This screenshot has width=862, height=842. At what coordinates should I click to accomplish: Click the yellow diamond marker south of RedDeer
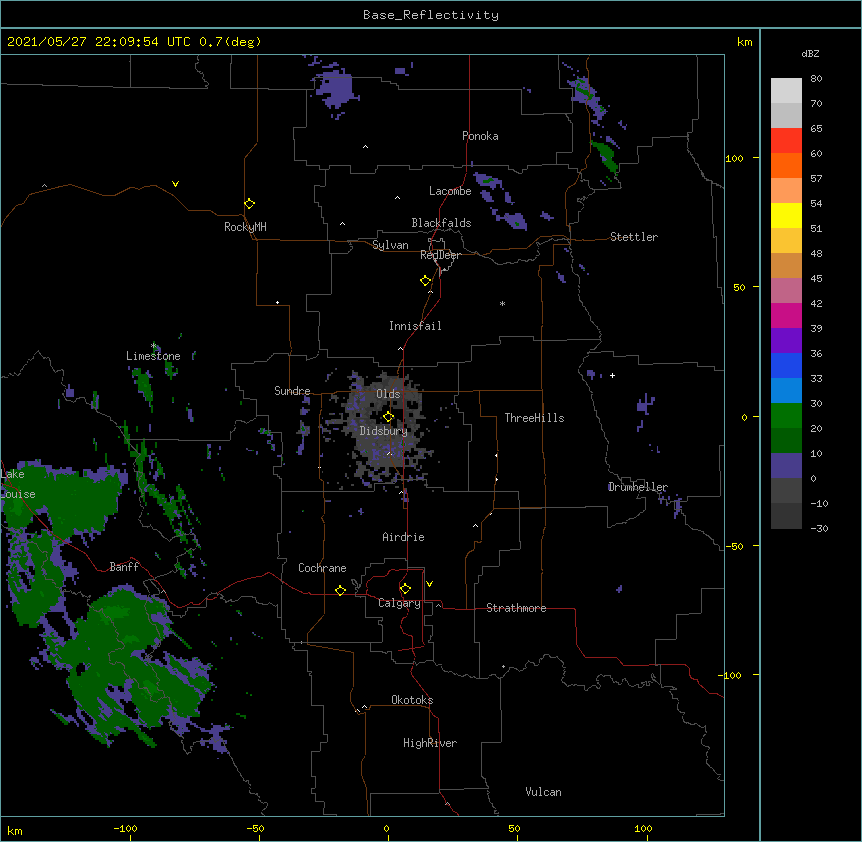pos(425,281)
